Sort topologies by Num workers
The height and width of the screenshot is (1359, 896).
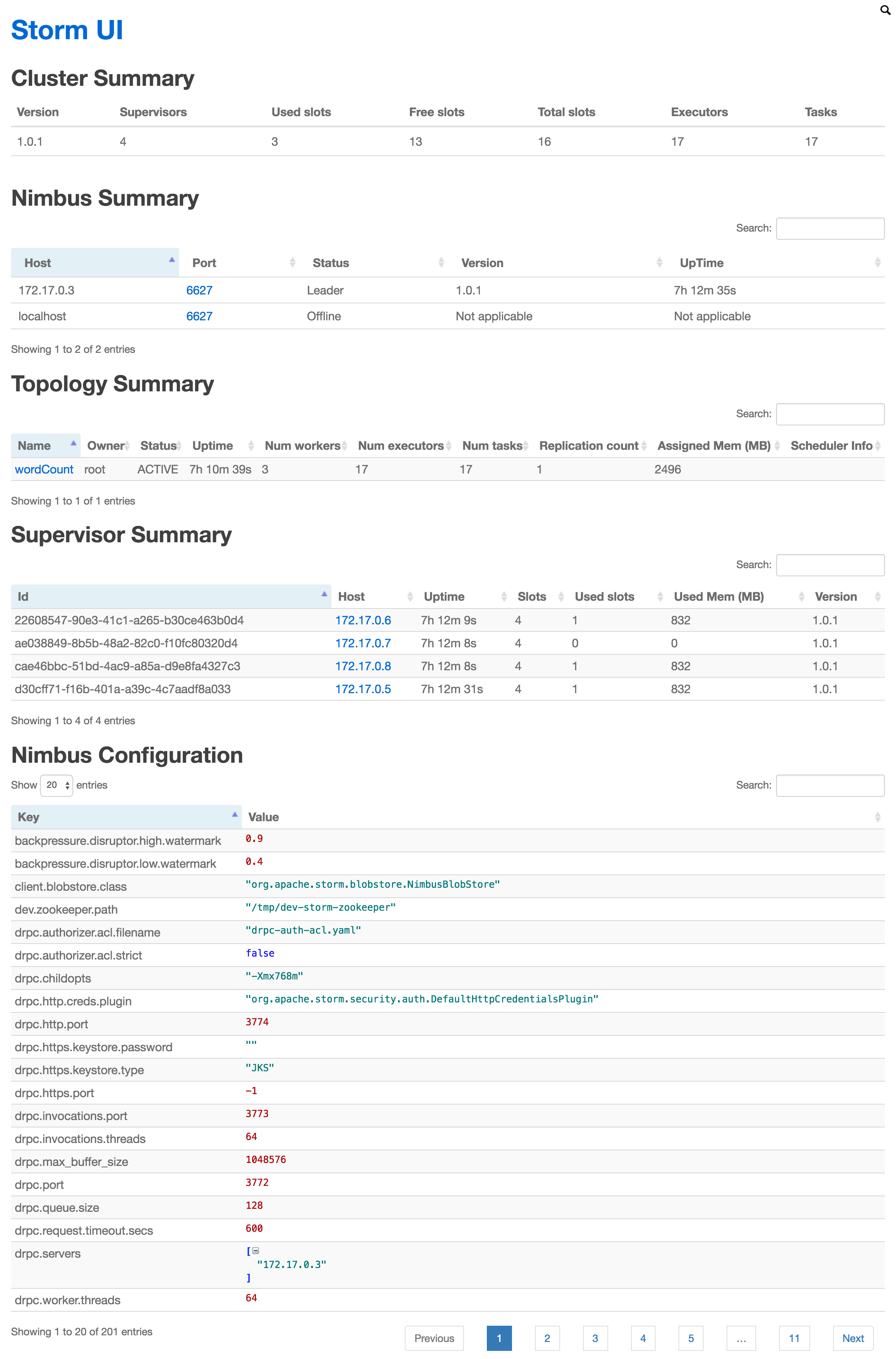coord(305,446)
